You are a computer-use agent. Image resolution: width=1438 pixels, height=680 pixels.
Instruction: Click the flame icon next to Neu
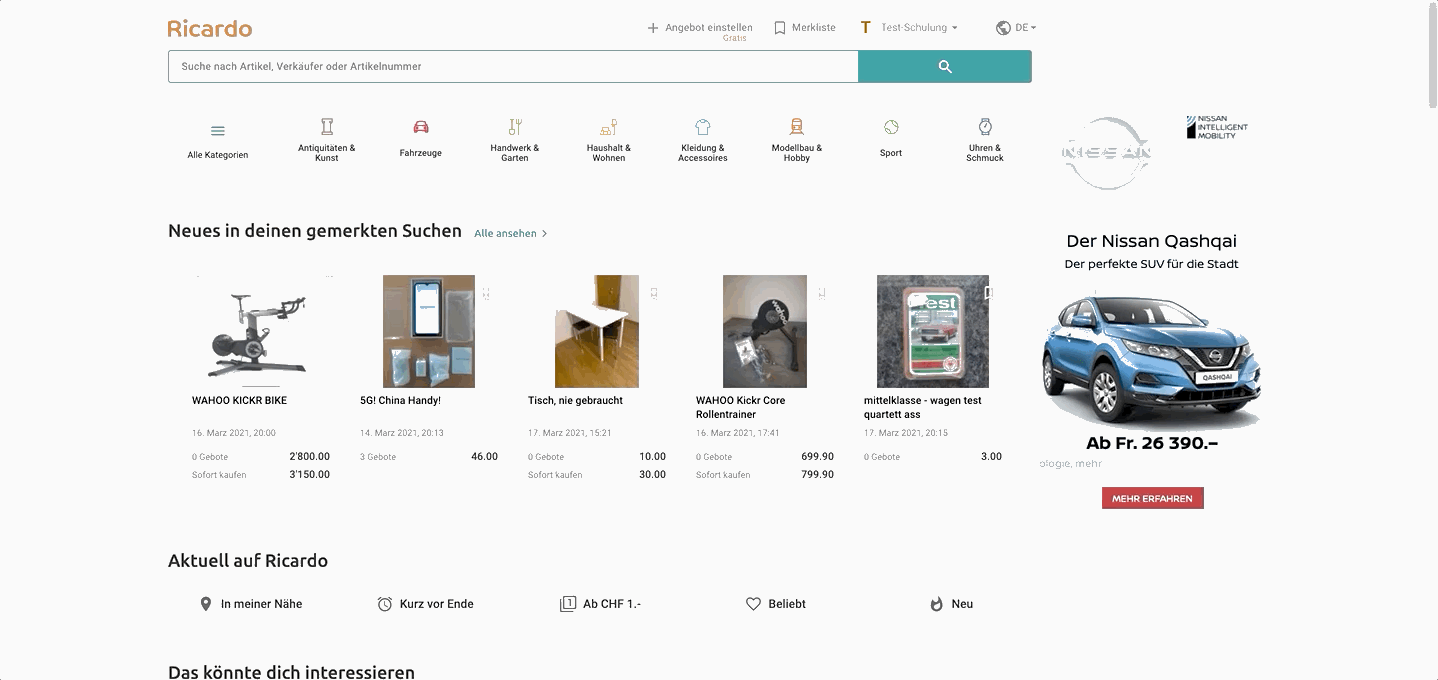(x=937, y=604)
